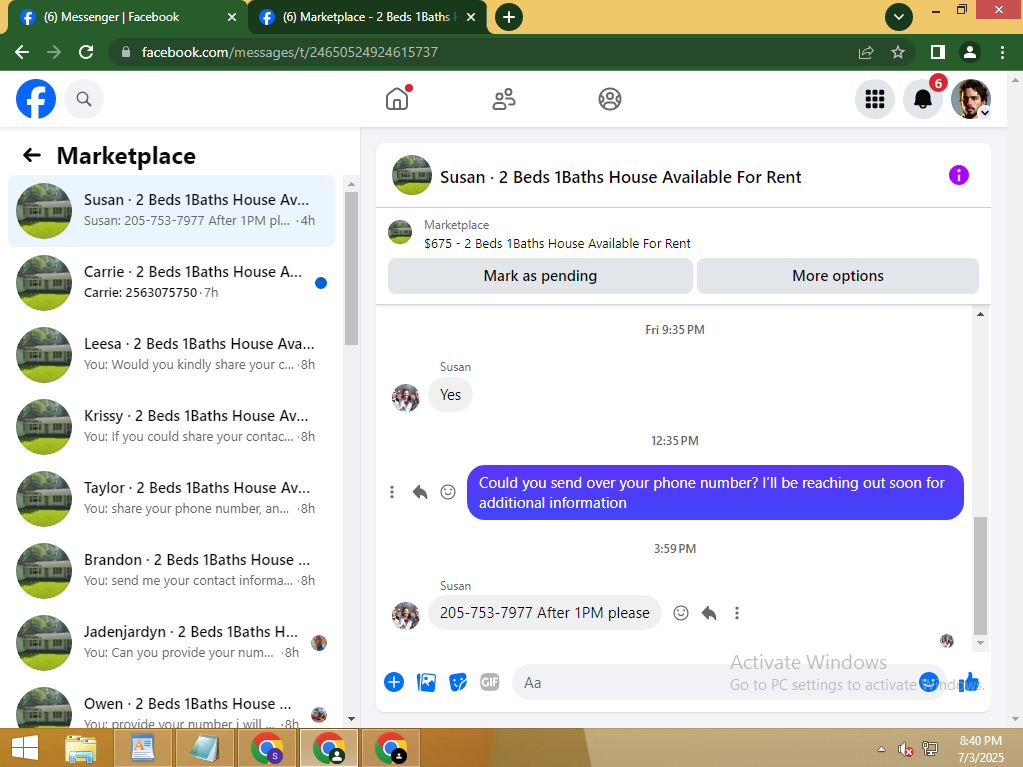Click the Susan chat header title

pyautogui.click(x=620, y=177)
